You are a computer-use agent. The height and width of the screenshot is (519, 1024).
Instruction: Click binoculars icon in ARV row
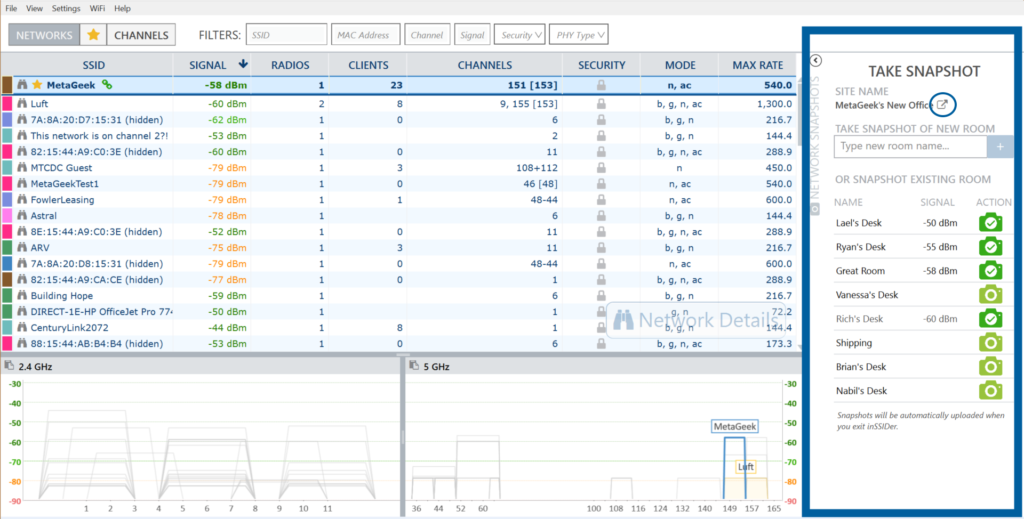[x=22, y=247]
